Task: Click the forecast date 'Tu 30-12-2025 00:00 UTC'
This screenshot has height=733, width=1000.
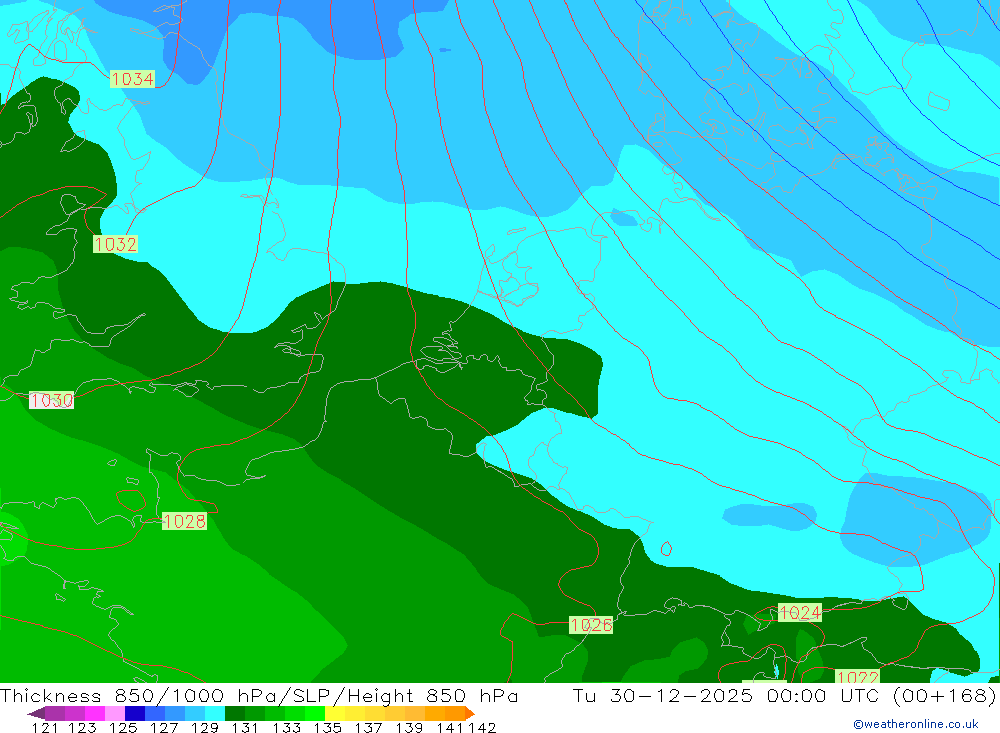Action: [x=726, y=695]
